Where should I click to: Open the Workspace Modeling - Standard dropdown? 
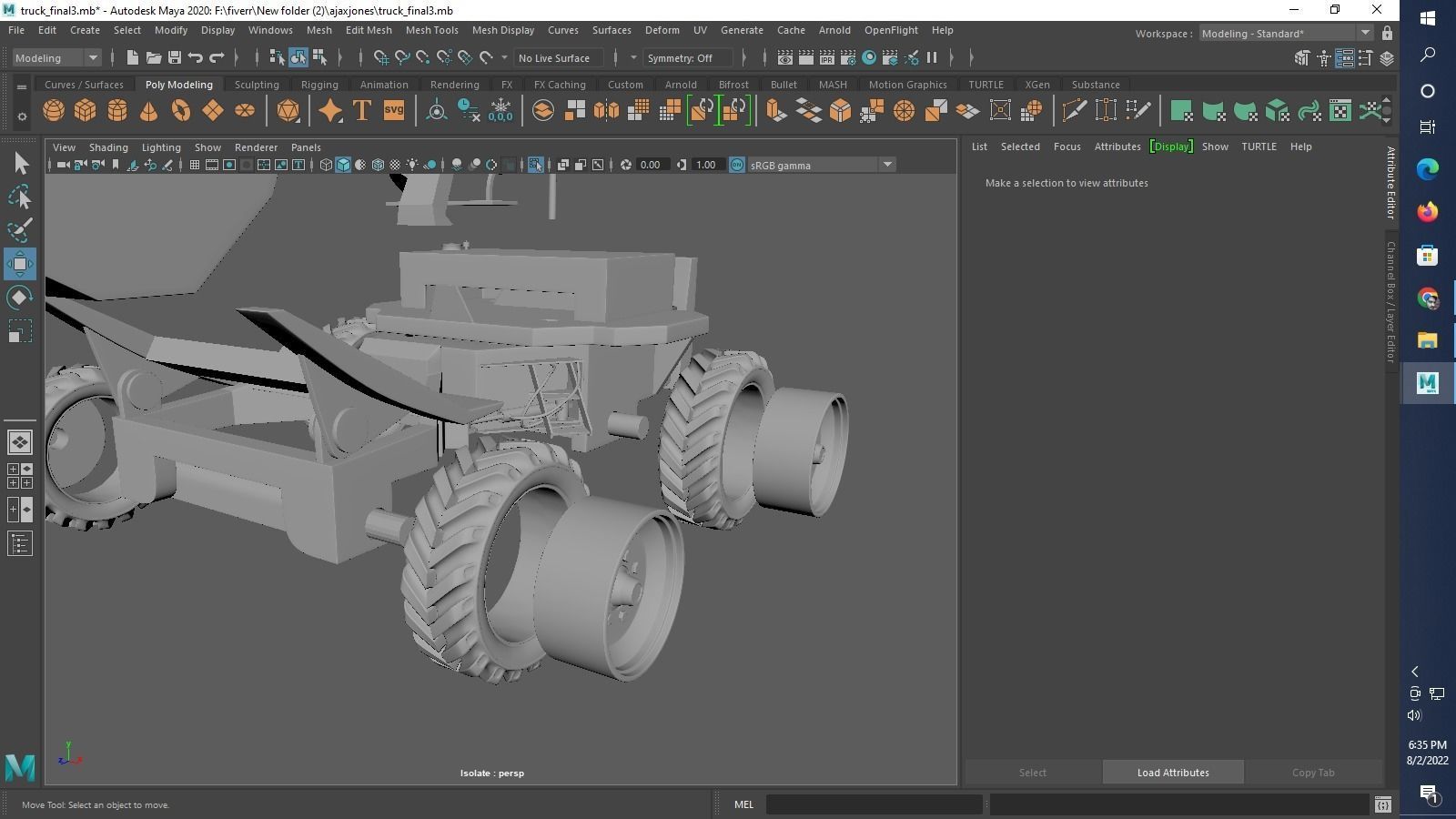coord(1285,33)
